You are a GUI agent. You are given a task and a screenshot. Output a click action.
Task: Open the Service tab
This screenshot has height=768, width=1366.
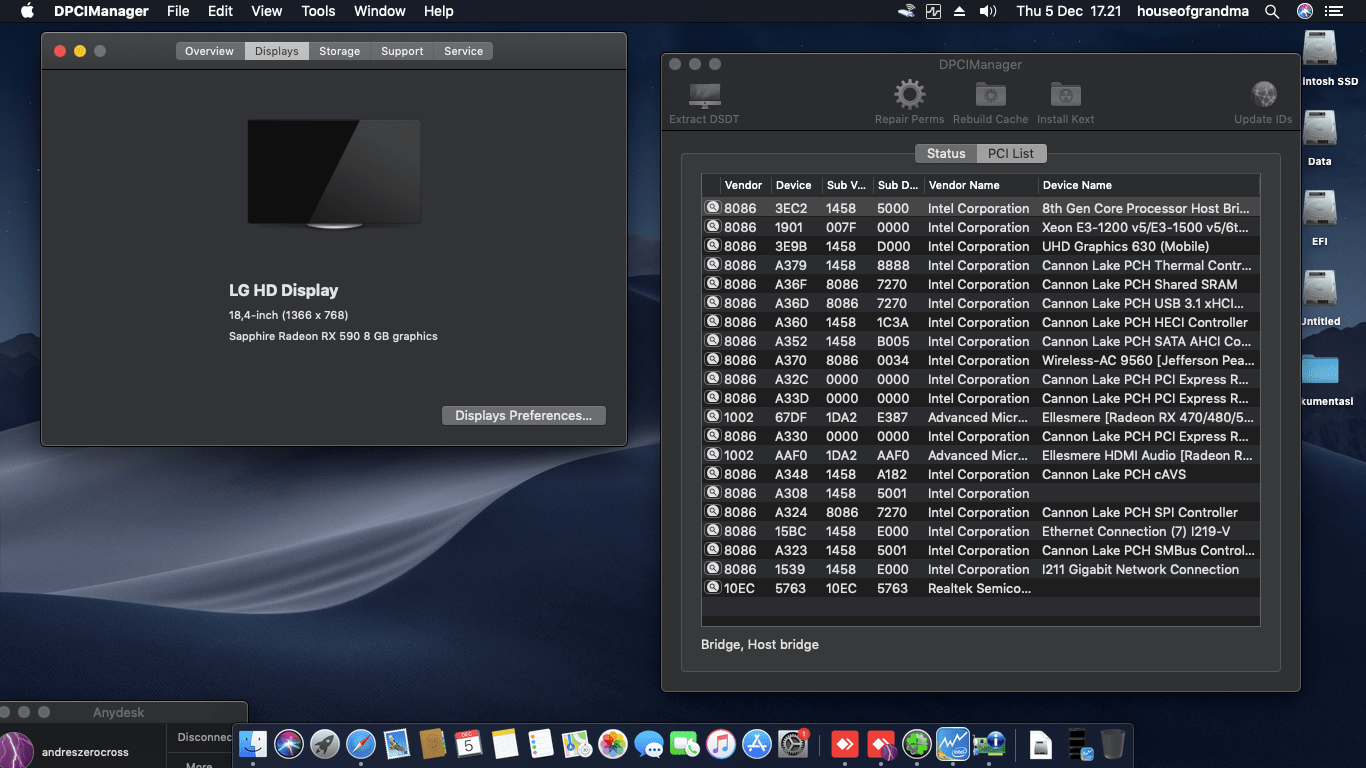point(464,51)
